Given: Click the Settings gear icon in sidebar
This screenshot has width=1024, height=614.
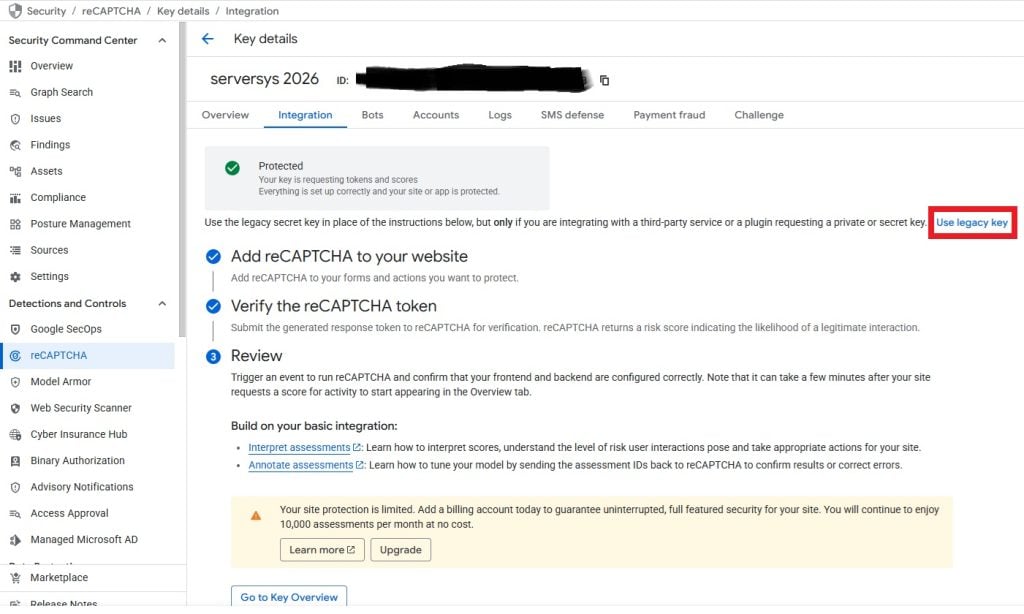Looking at the screenshot, I should 15,277.
